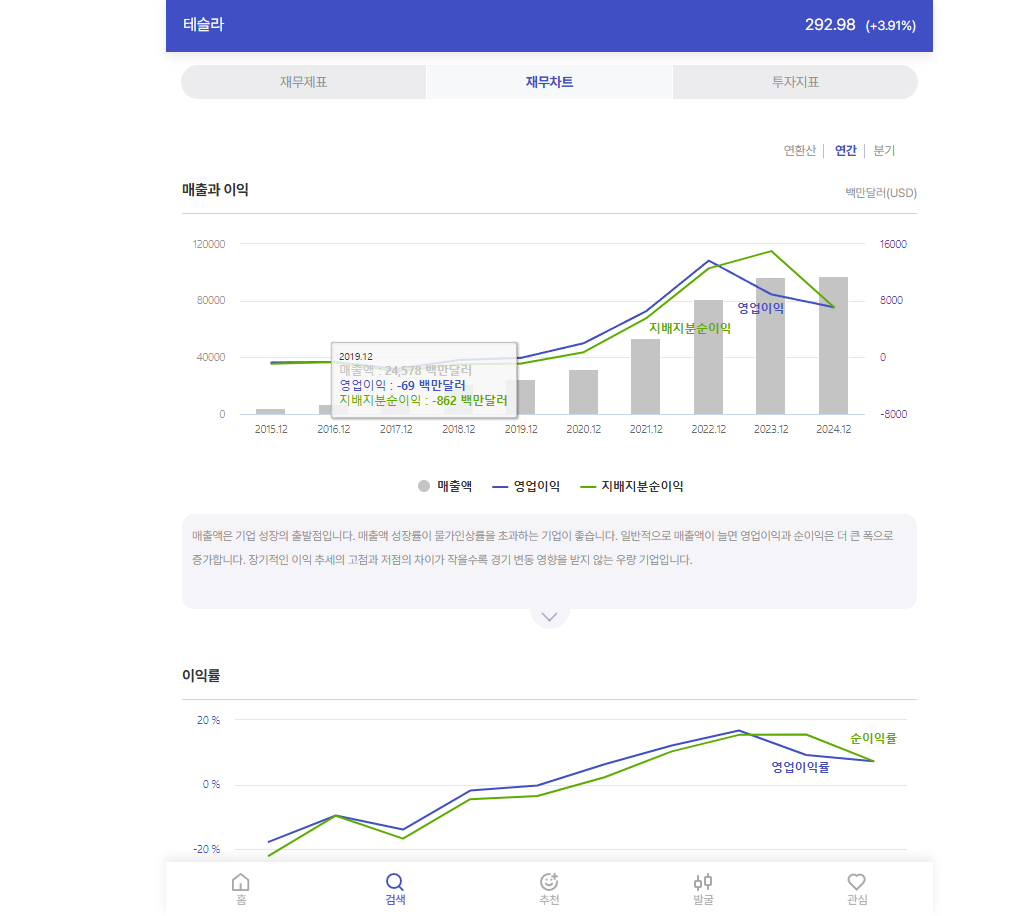This screenshot has height=916, width=1023.
Task: Click the 2024.12 revenue bar
Action: (833, 345)
